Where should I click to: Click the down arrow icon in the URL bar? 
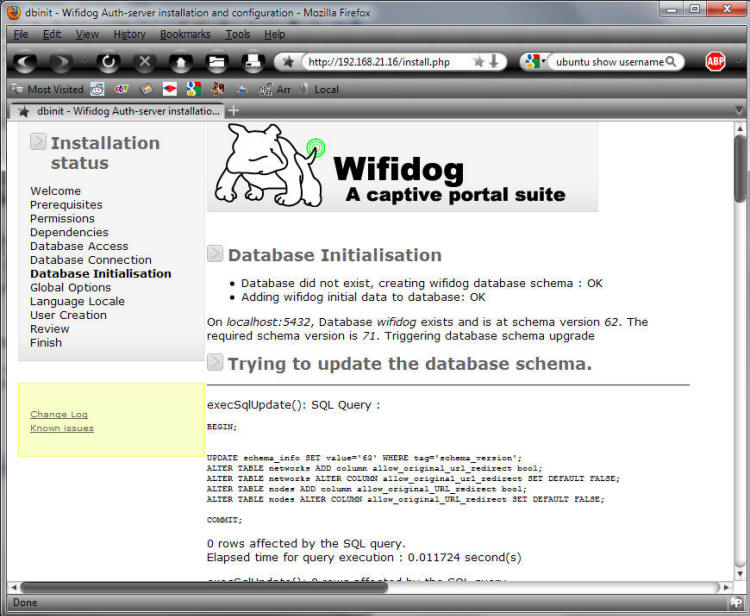[x=494, y=61]
